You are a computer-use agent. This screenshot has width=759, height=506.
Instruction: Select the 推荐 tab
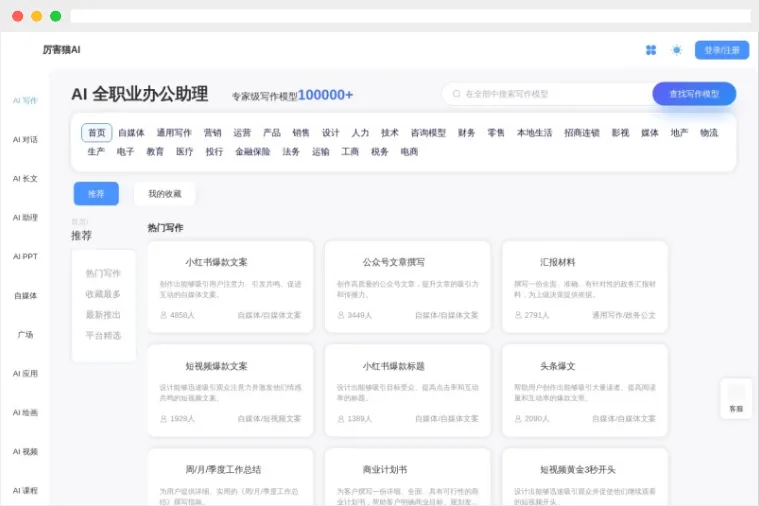(x=96, y=194)
